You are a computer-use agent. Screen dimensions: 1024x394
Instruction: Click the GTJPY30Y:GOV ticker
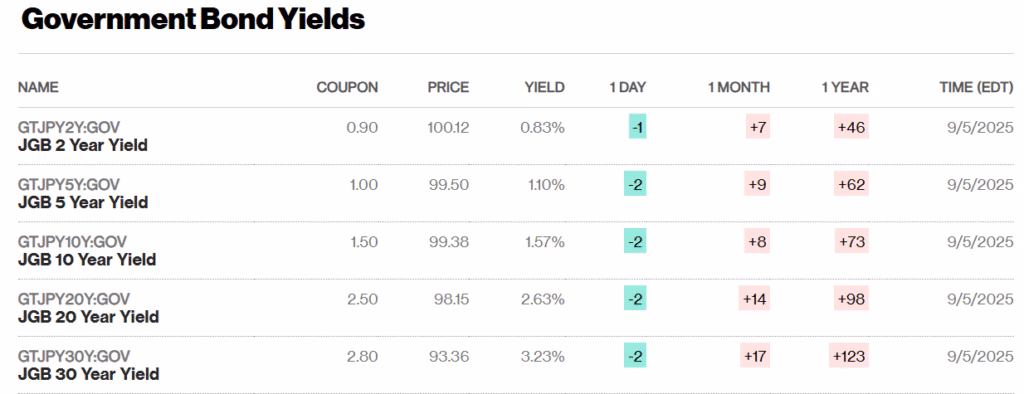click(x=74, y=356)
